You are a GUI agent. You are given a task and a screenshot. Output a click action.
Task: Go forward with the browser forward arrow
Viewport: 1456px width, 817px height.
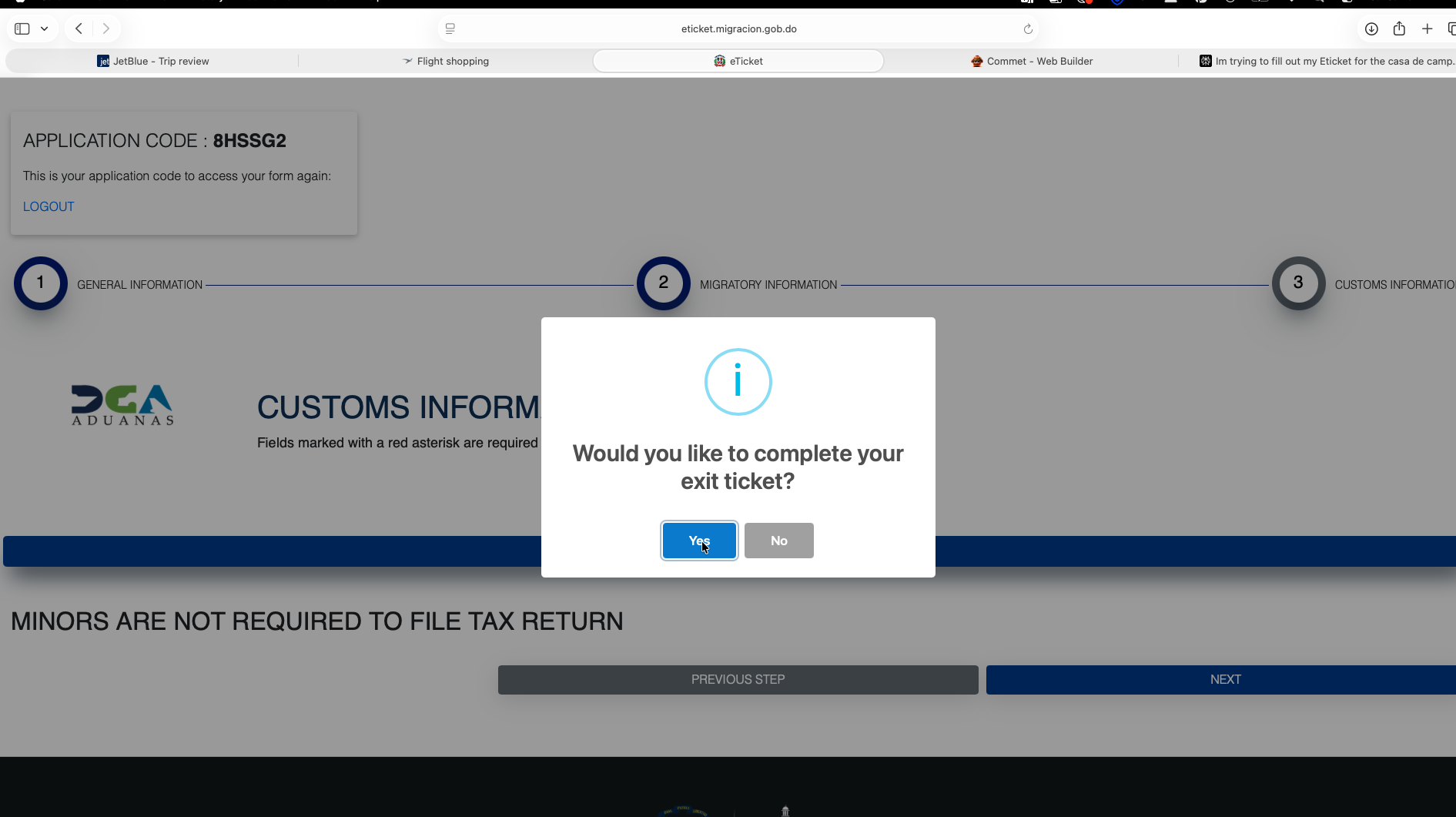tap(106, 28)
